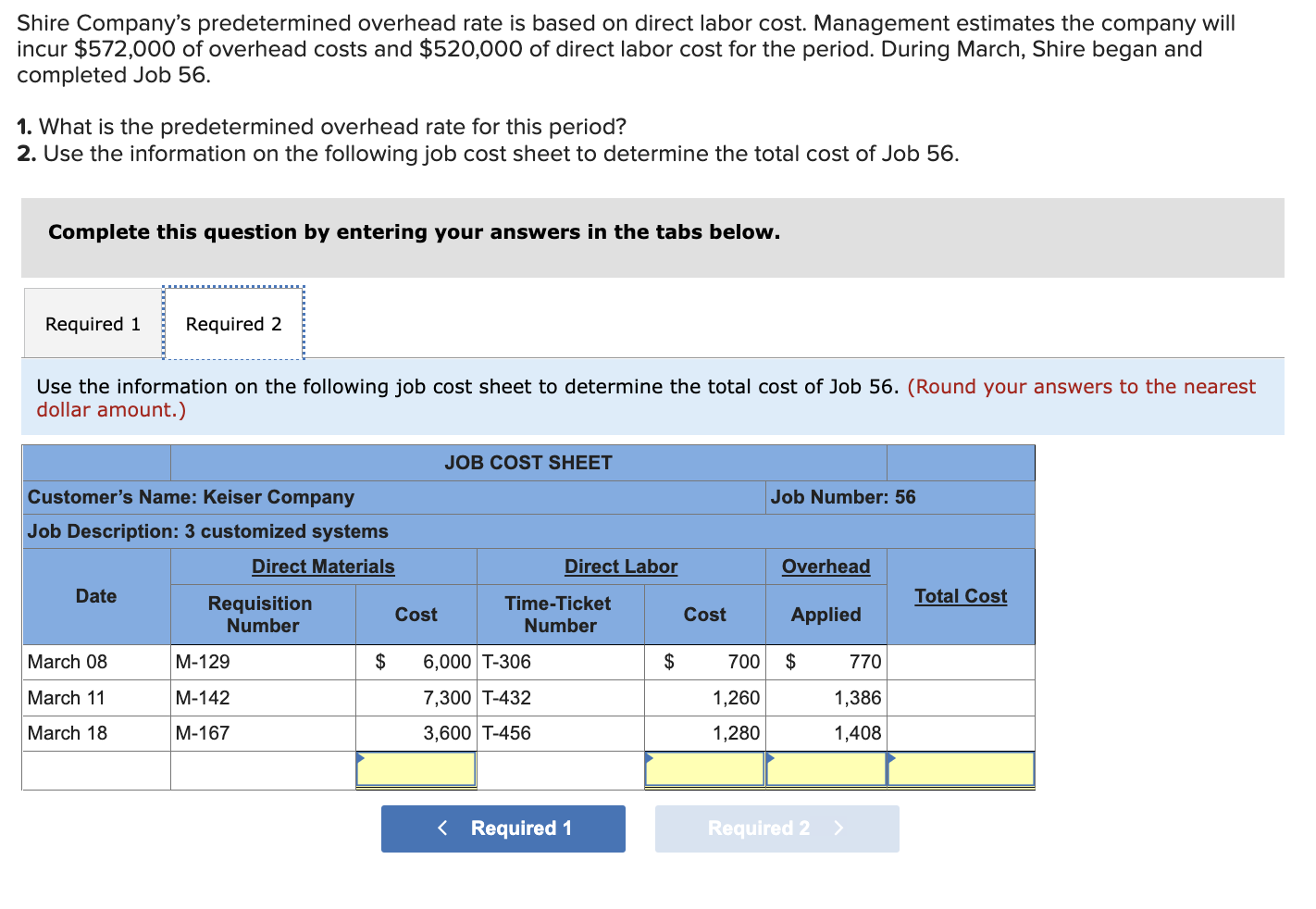
Task: Click the Date column header
Action: (x=96, y=596)
